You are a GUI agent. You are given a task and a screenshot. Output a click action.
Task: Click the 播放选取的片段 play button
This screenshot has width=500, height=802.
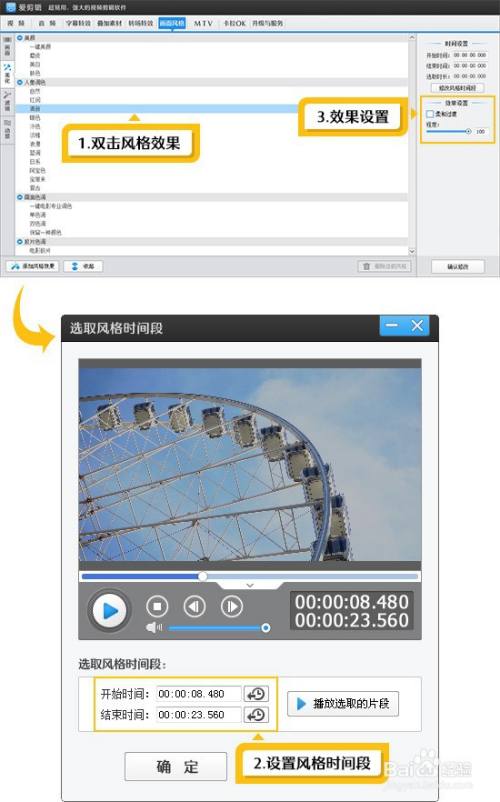[x=343, y=704]
